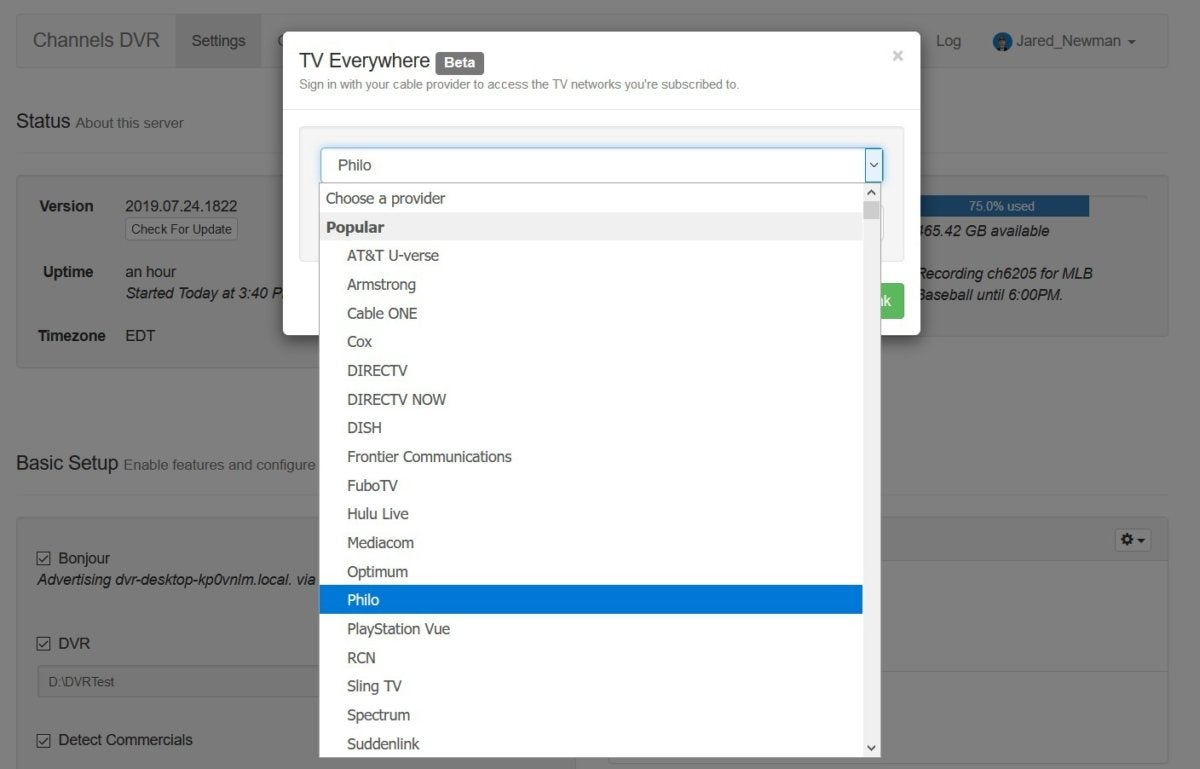Click the Beta badge in dialog title
Viewport: 1200px width, 769px height.
tap(460, 62)
